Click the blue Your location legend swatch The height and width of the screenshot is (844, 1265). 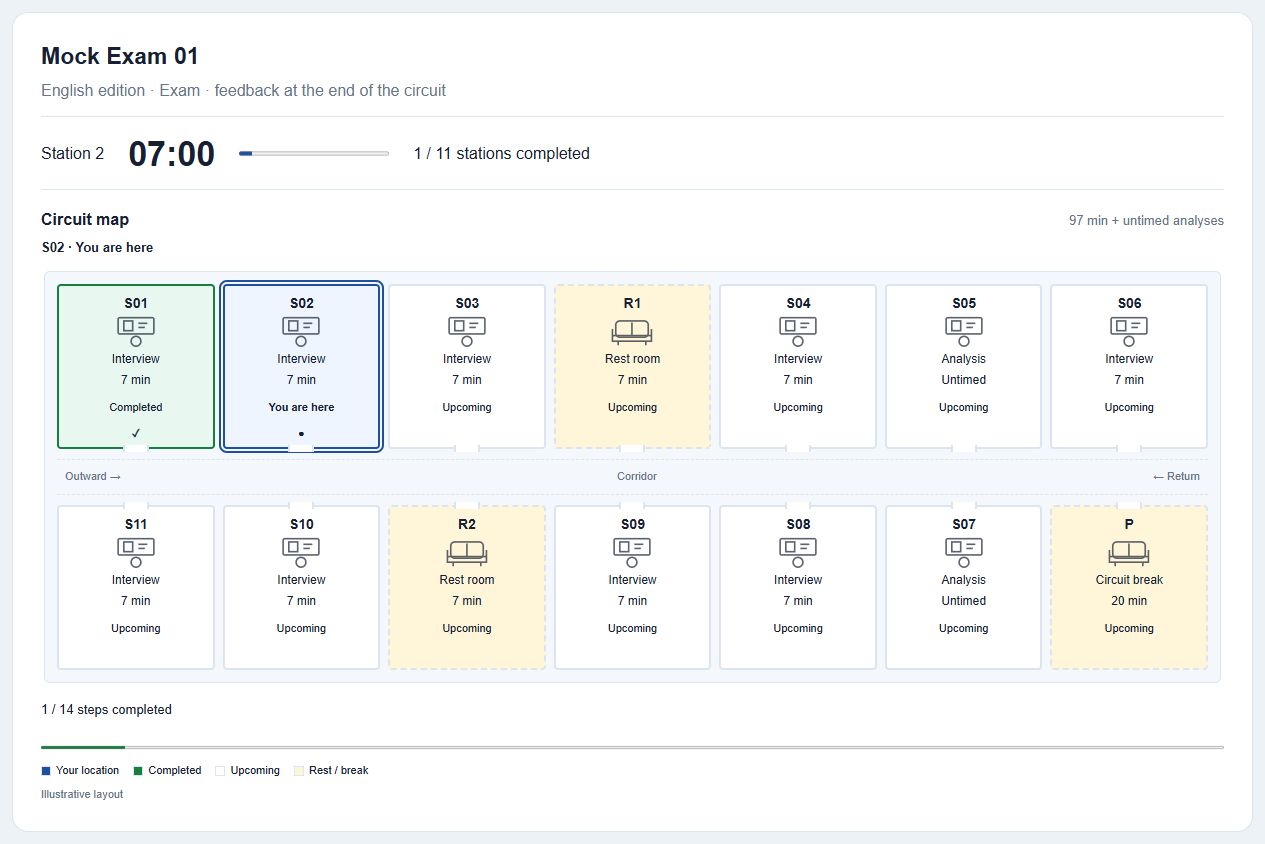[x=45, y=771]
